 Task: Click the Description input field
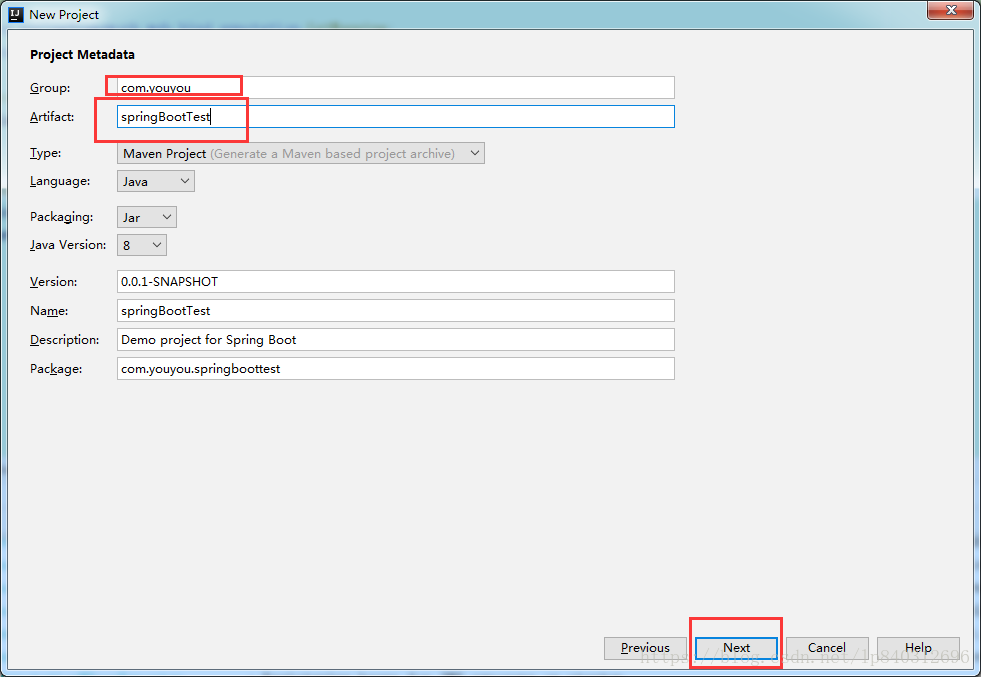(x=395, y=340)
